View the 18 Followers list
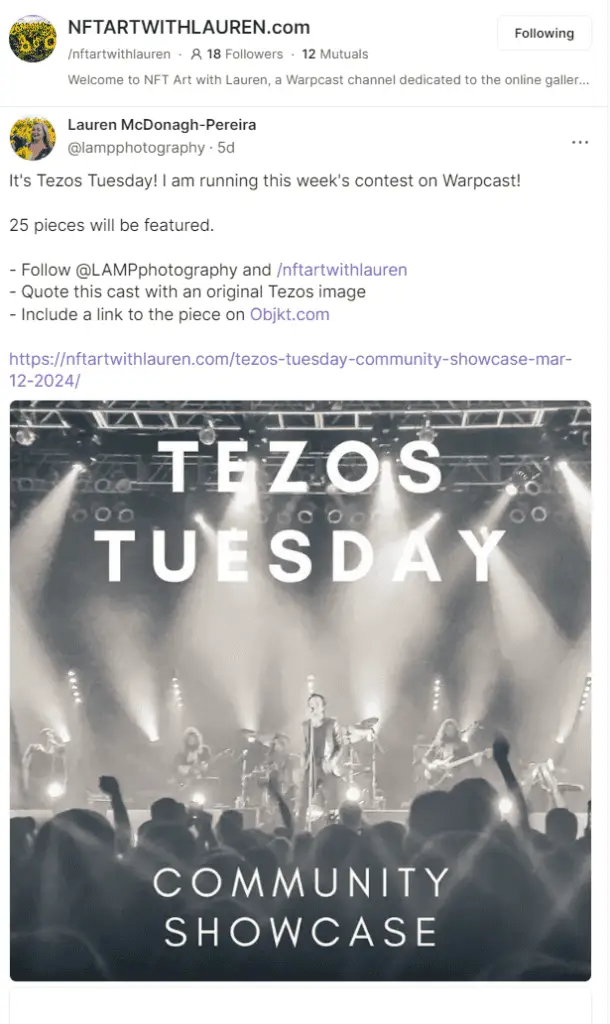This screenshot has width=610, height=1024. pyautogui.click(x=245, y=54)
